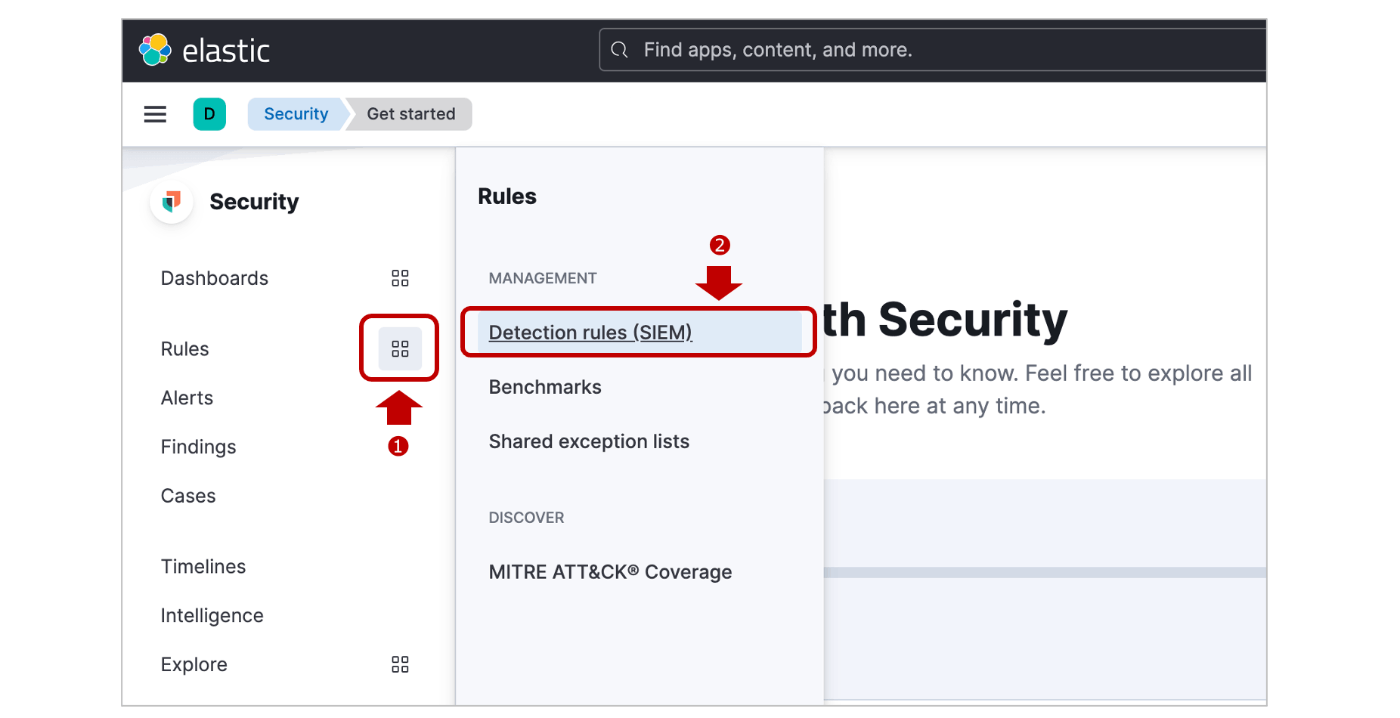Focus the Find apps search field
The height and width of the screenshot is (718, 1400).
pyautogui.click(x=932, y=50)
